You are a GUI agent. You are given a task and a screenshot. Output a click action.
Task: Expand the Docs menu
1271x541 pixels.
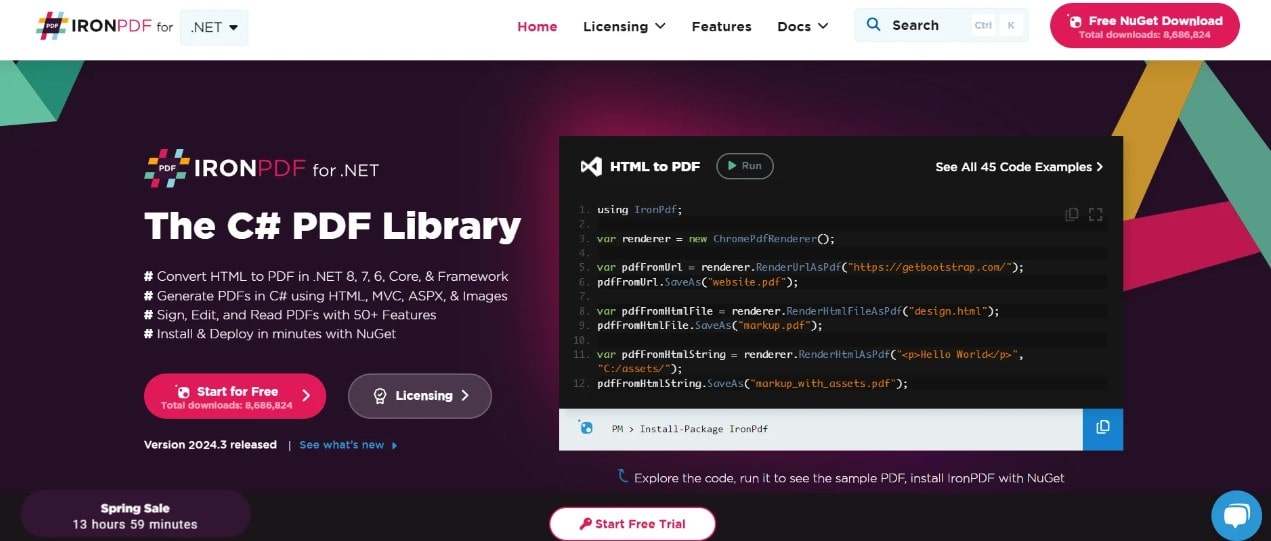[x=803, y=27]
